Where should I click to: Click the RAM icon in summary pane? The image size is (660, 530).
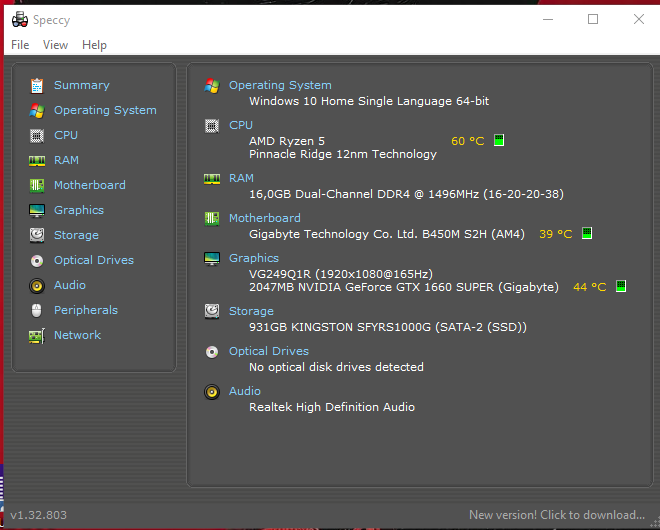click(x=212, y=179)
